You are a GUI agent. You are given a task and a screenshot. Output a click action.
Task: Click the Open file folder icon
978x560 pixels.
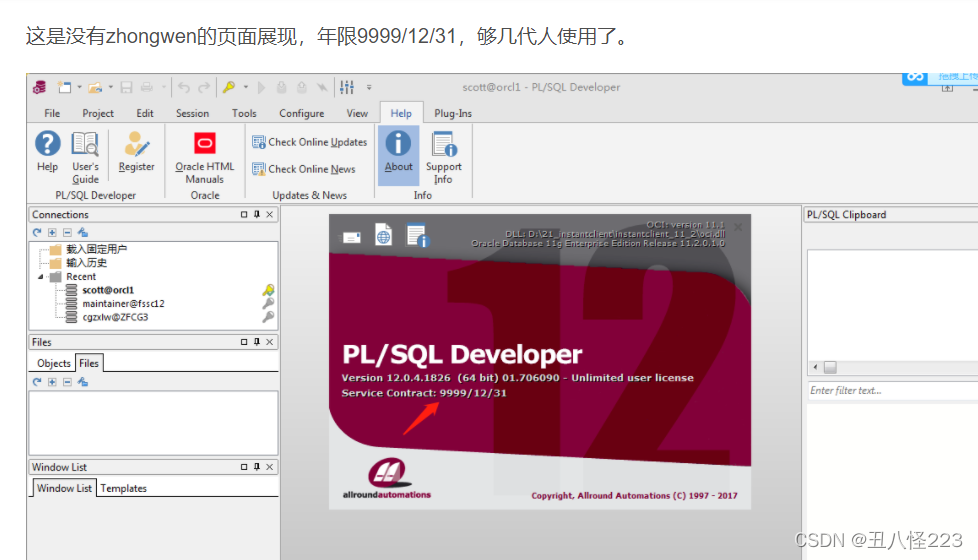tap(95, 87)
